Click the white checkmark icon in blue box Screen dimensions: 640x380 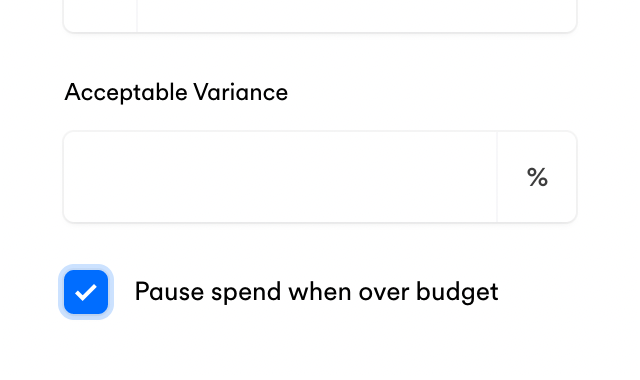click(x=86, y=292)
